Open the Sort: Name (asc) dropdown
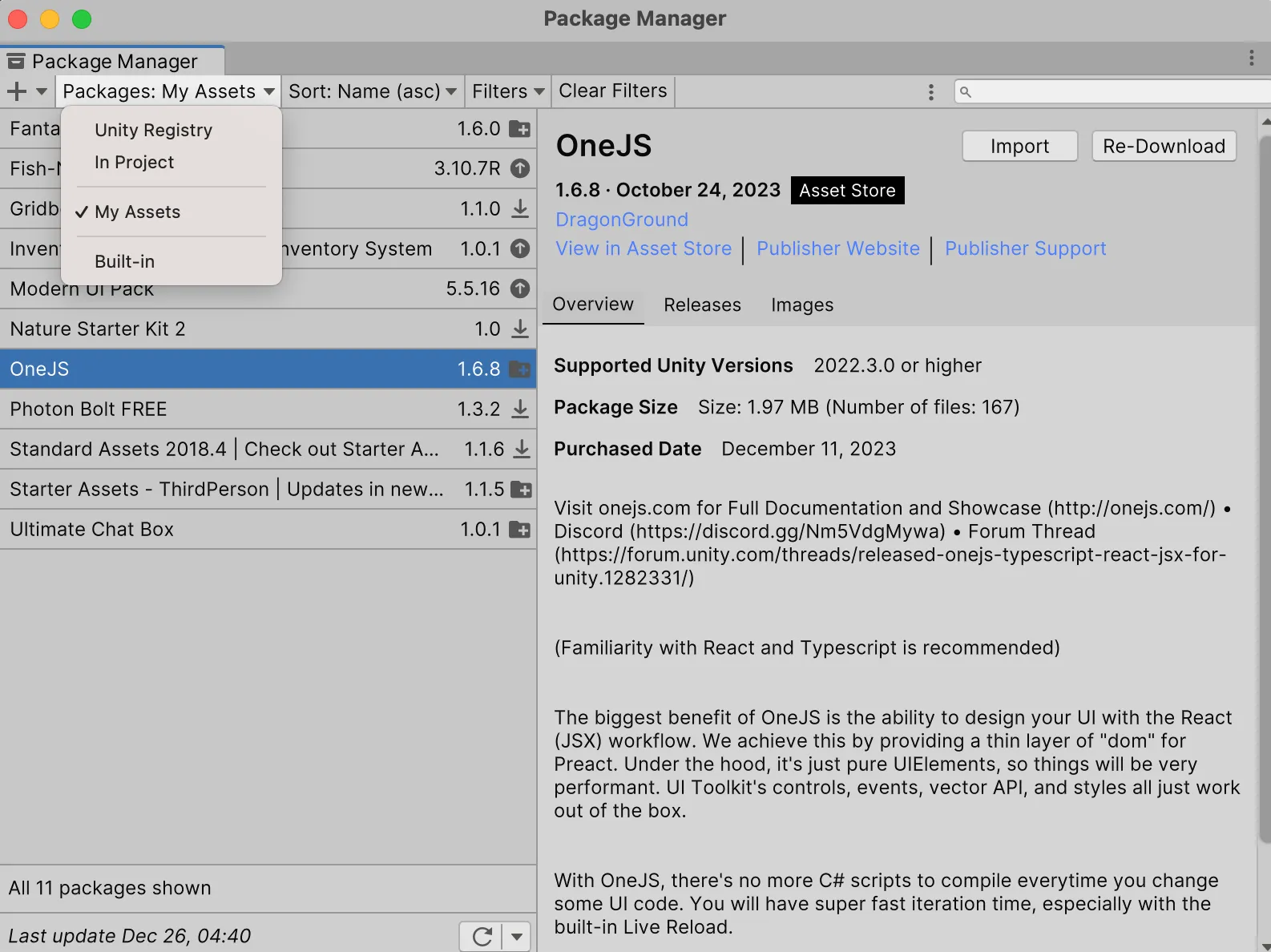This screenshot has width=1271, height=952. point(373,91)
